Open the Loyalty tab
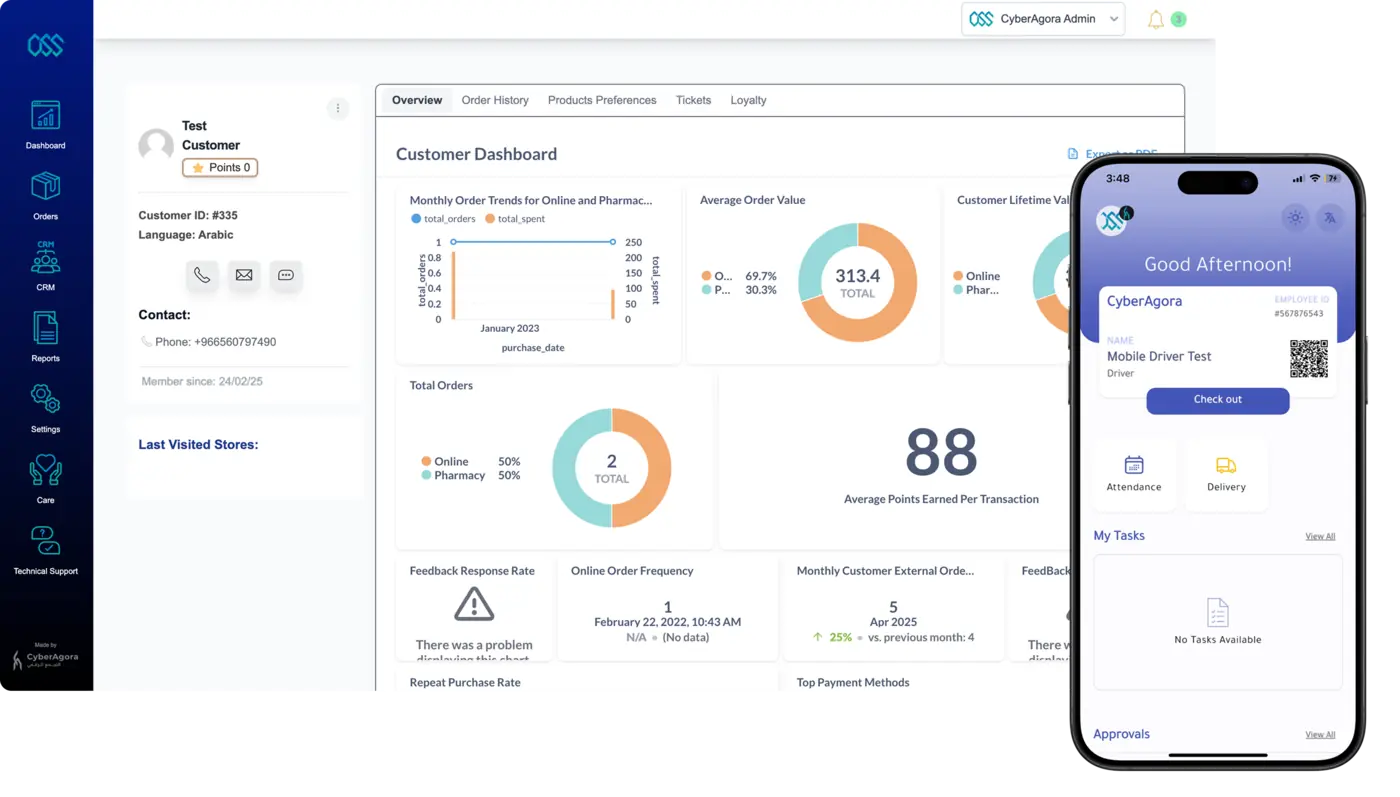1400x797 pixels. [748, 100]
